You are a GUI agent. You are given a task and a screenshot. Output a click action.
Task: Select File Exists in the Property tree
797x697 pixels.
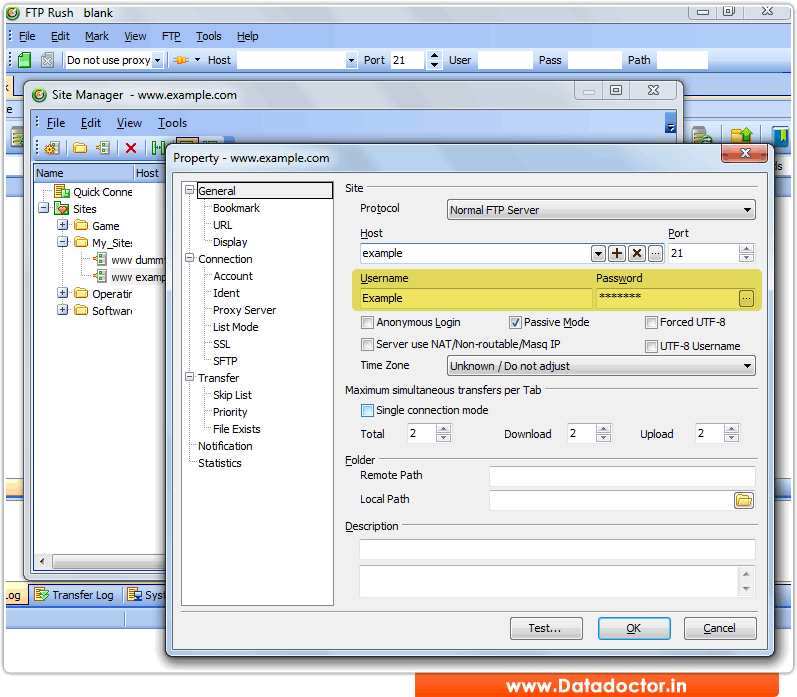point(236,429)
